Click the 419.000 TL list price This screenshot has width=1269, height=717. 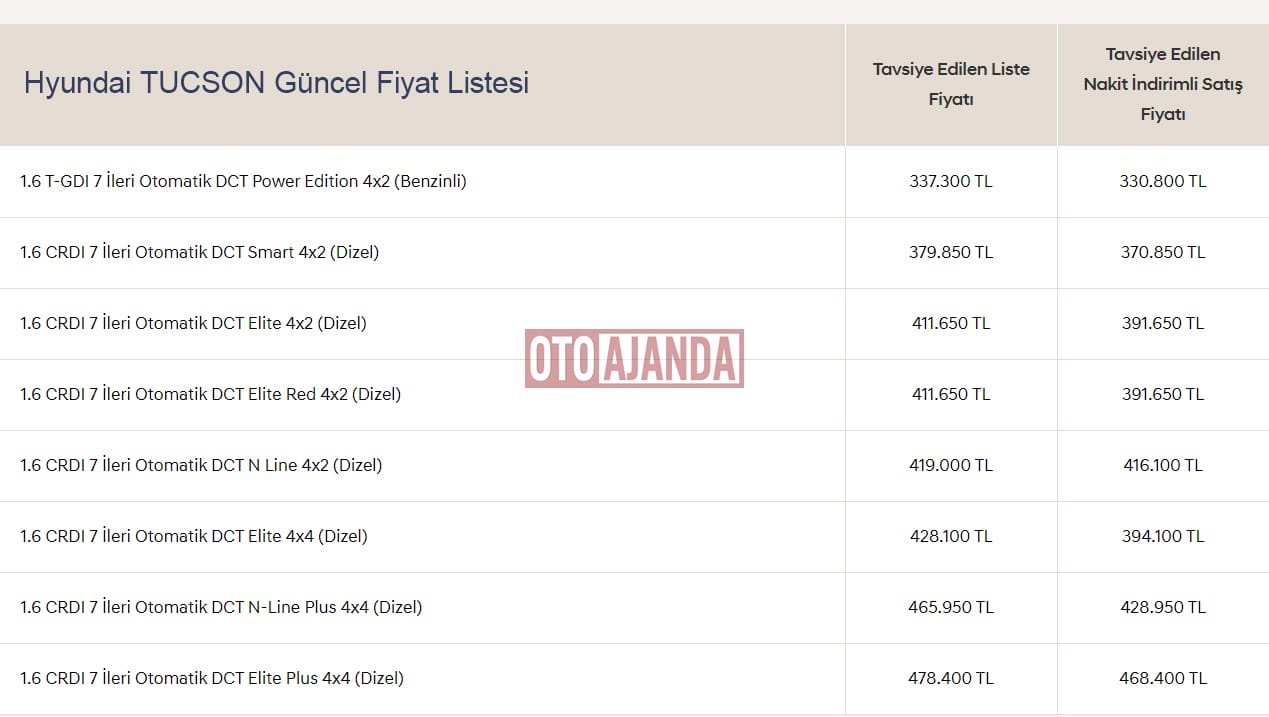click(951, 465)
